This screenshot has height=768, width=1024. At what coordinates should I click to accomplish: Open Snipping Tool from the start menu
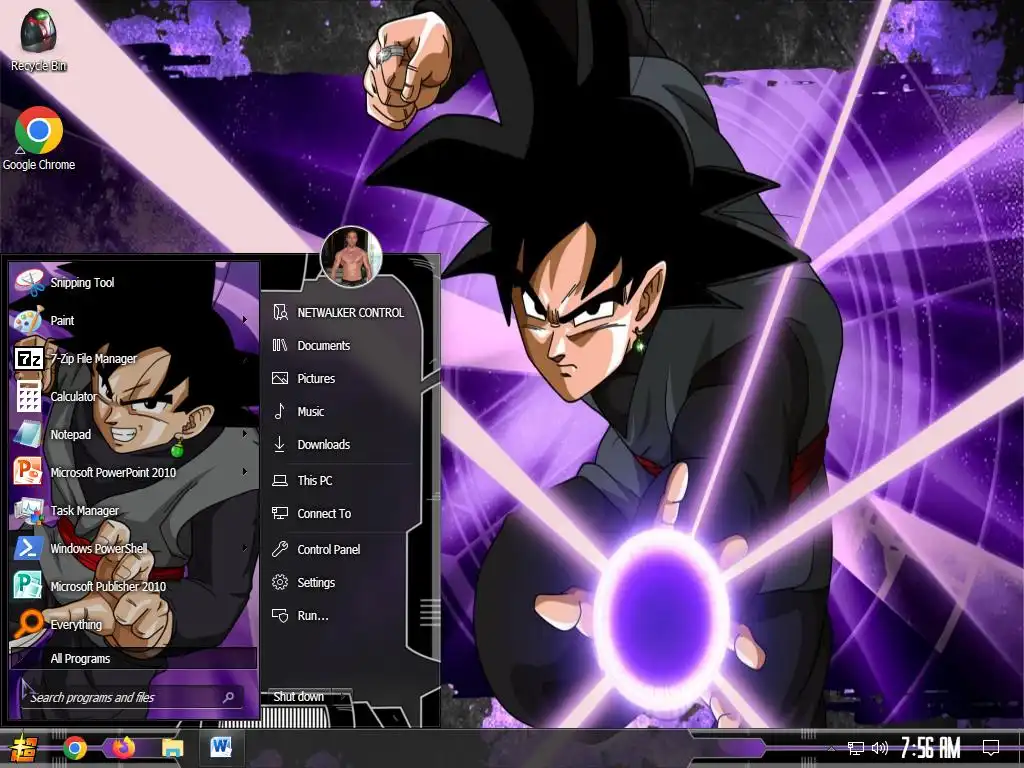point(131,282)
